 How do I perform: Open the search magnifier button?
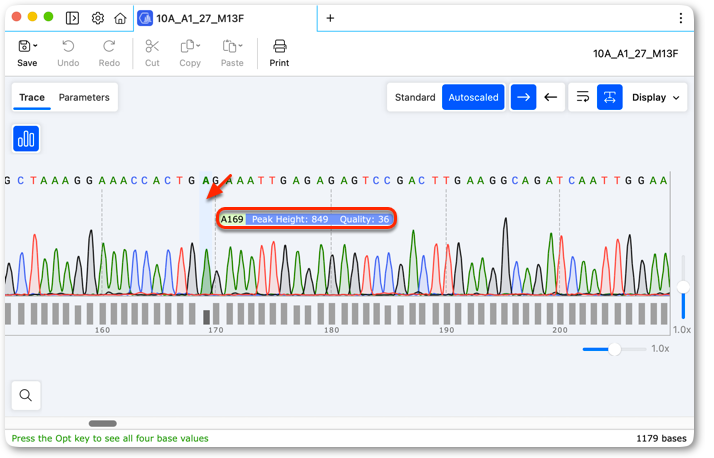coord(26,395)
